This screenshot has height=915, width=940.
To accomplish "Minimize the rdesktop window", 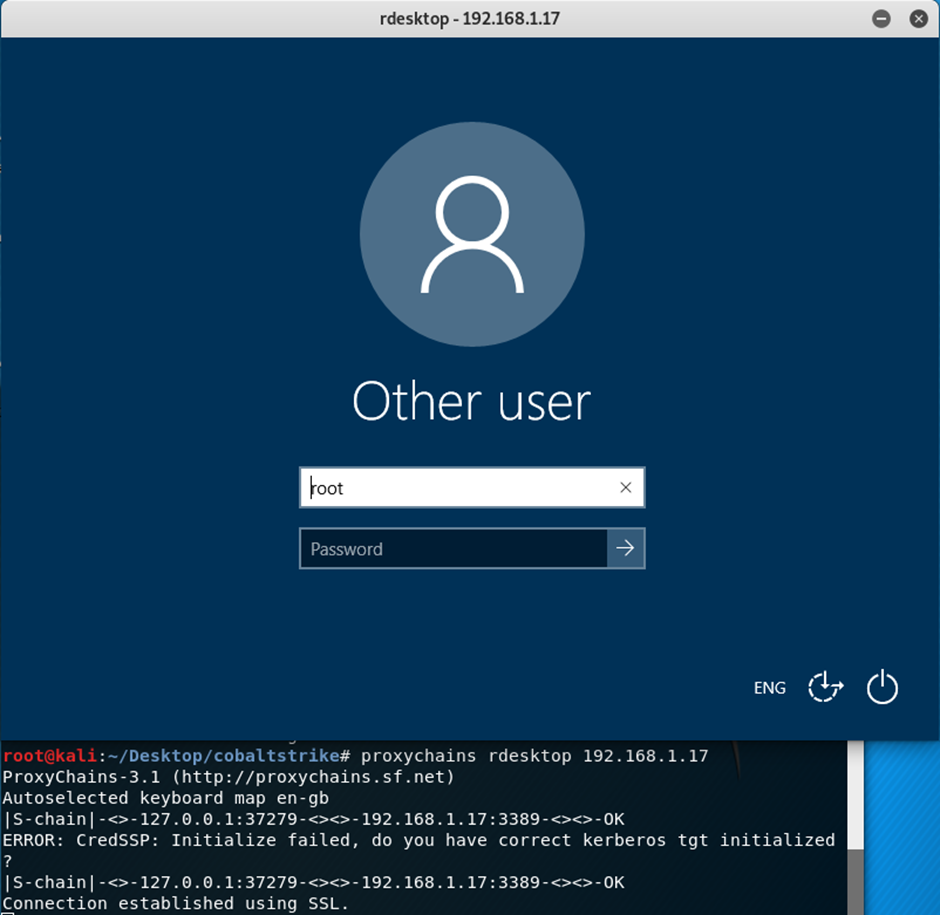I will pos(881,19).
